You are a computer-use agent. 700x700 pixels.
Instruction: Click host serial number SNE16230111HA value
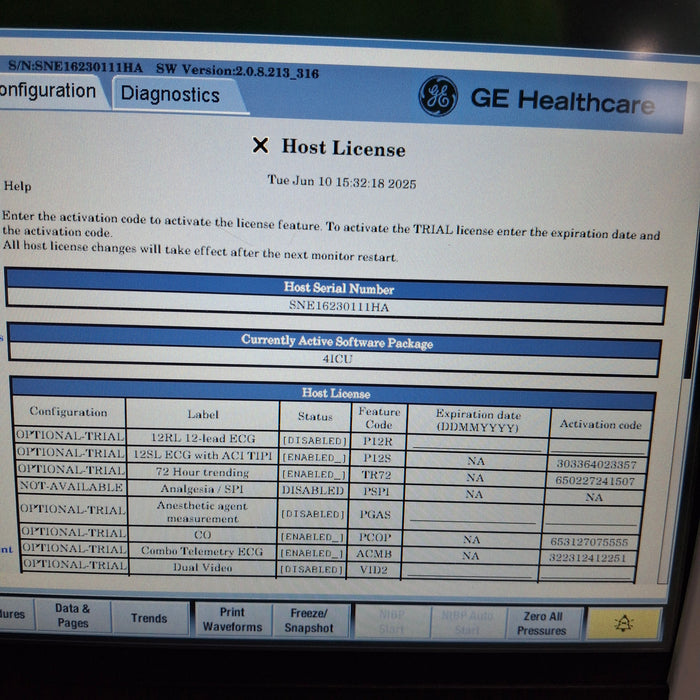coord(339,306)
